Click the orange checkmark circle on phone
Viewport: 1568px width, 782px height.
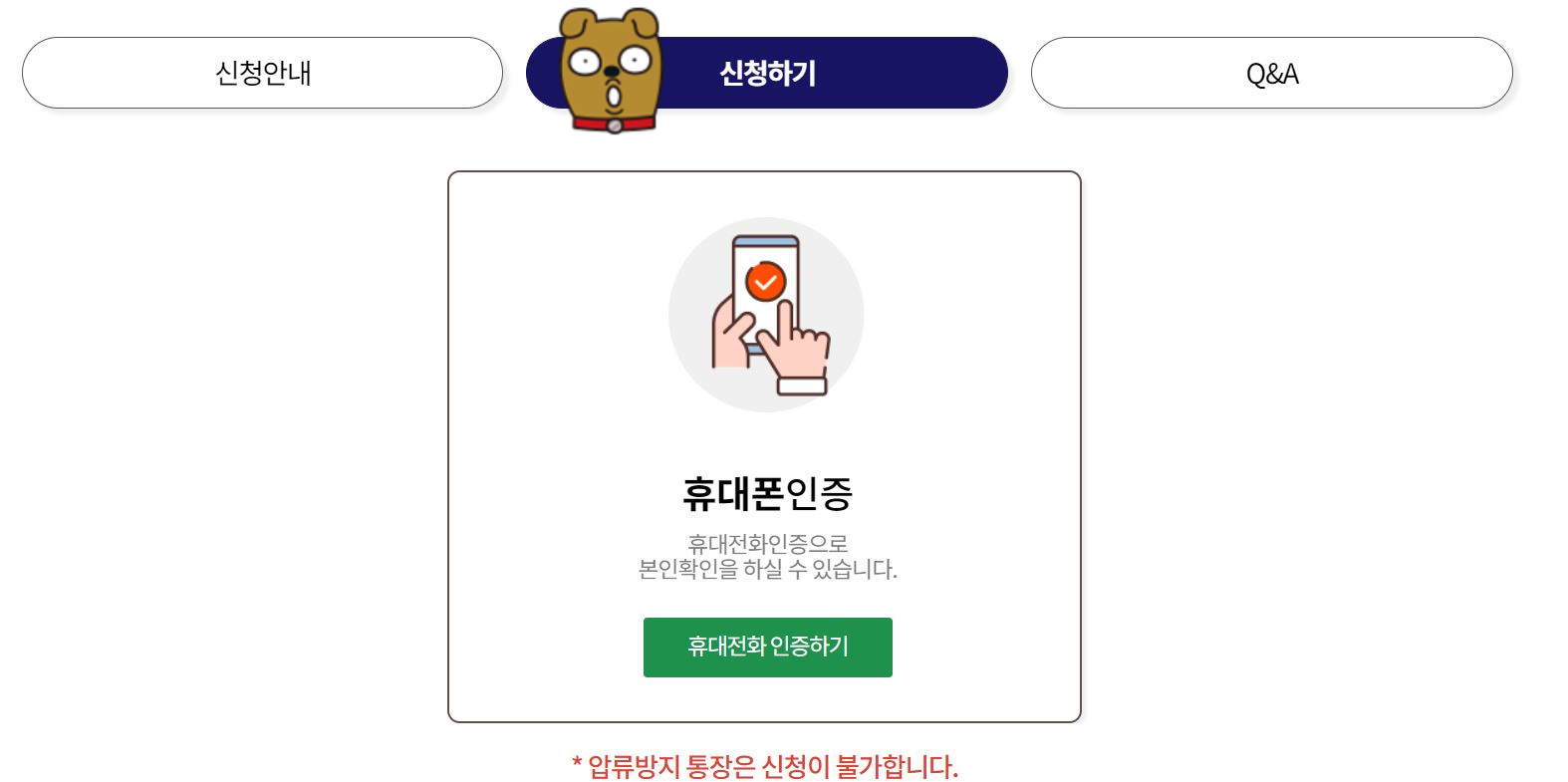tap(765, 282)
